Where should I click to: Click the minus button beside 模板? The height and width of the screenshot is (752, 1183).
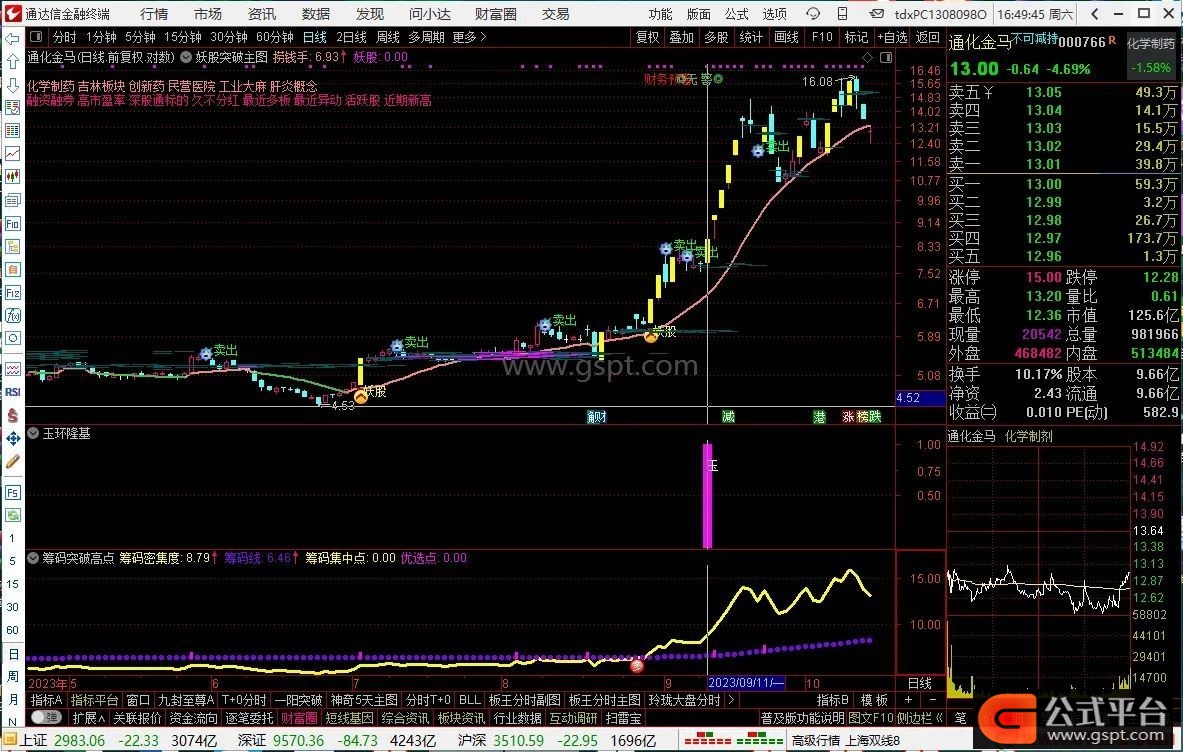point(933,700)
